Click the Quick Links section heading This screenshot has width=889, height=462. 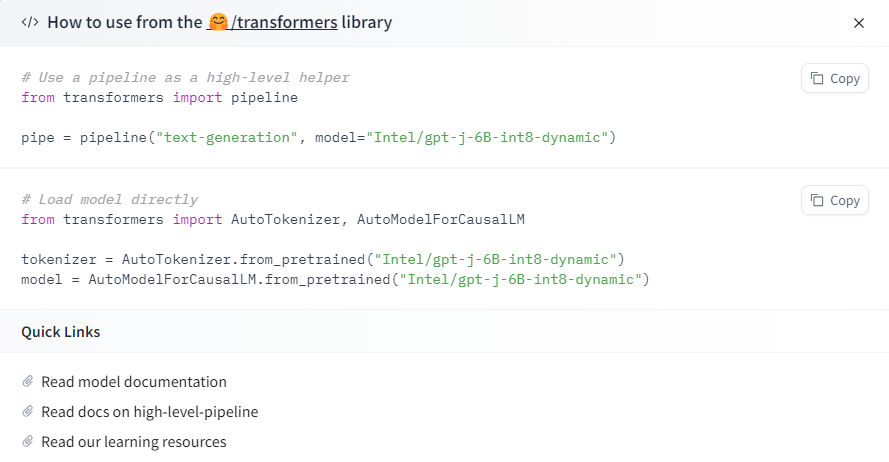tap(60, 331)
